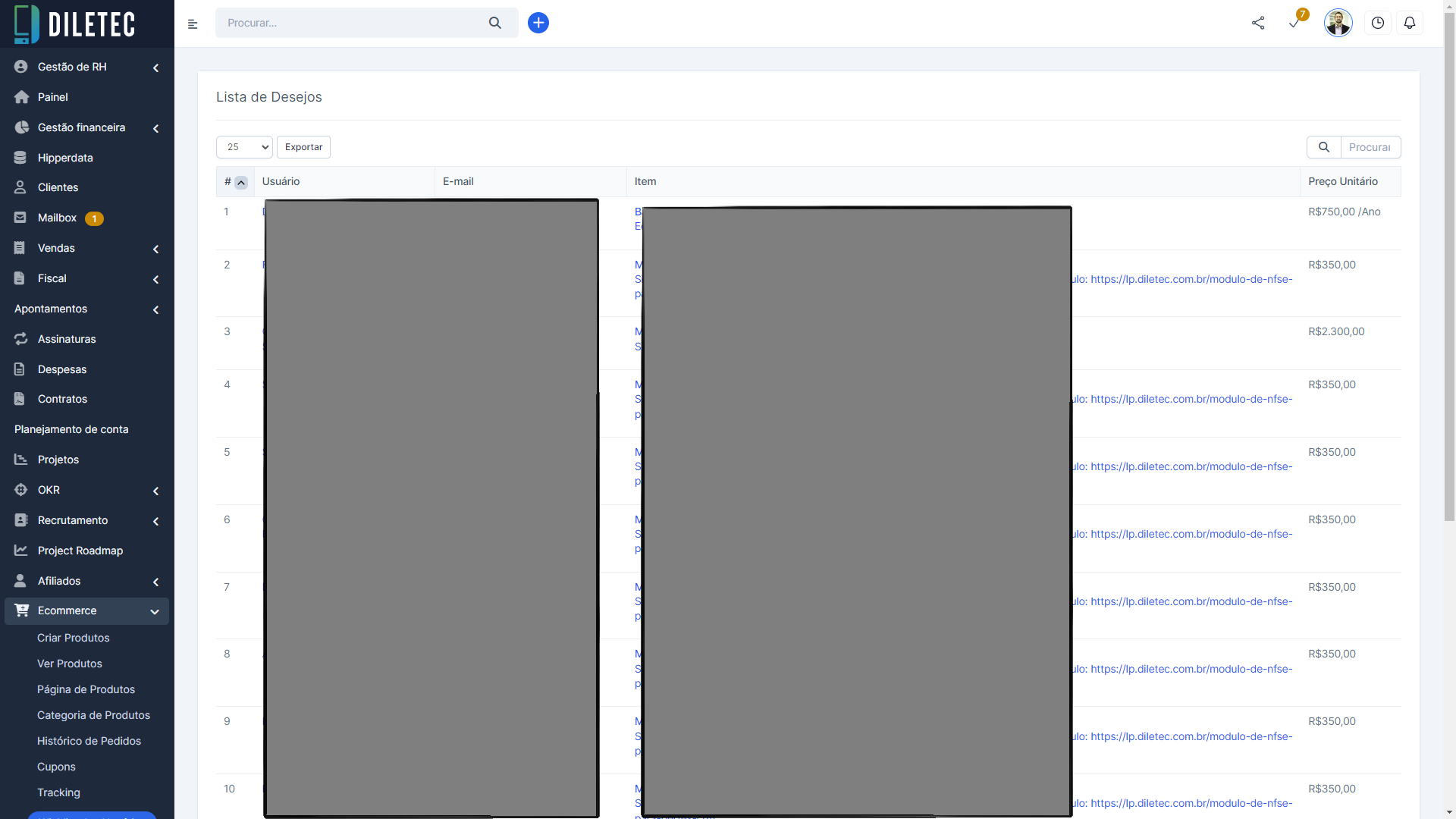The height and width of the screenshot is (819, 1456).
Task: Open the Mailbox menu item
Action: point(58,218)
